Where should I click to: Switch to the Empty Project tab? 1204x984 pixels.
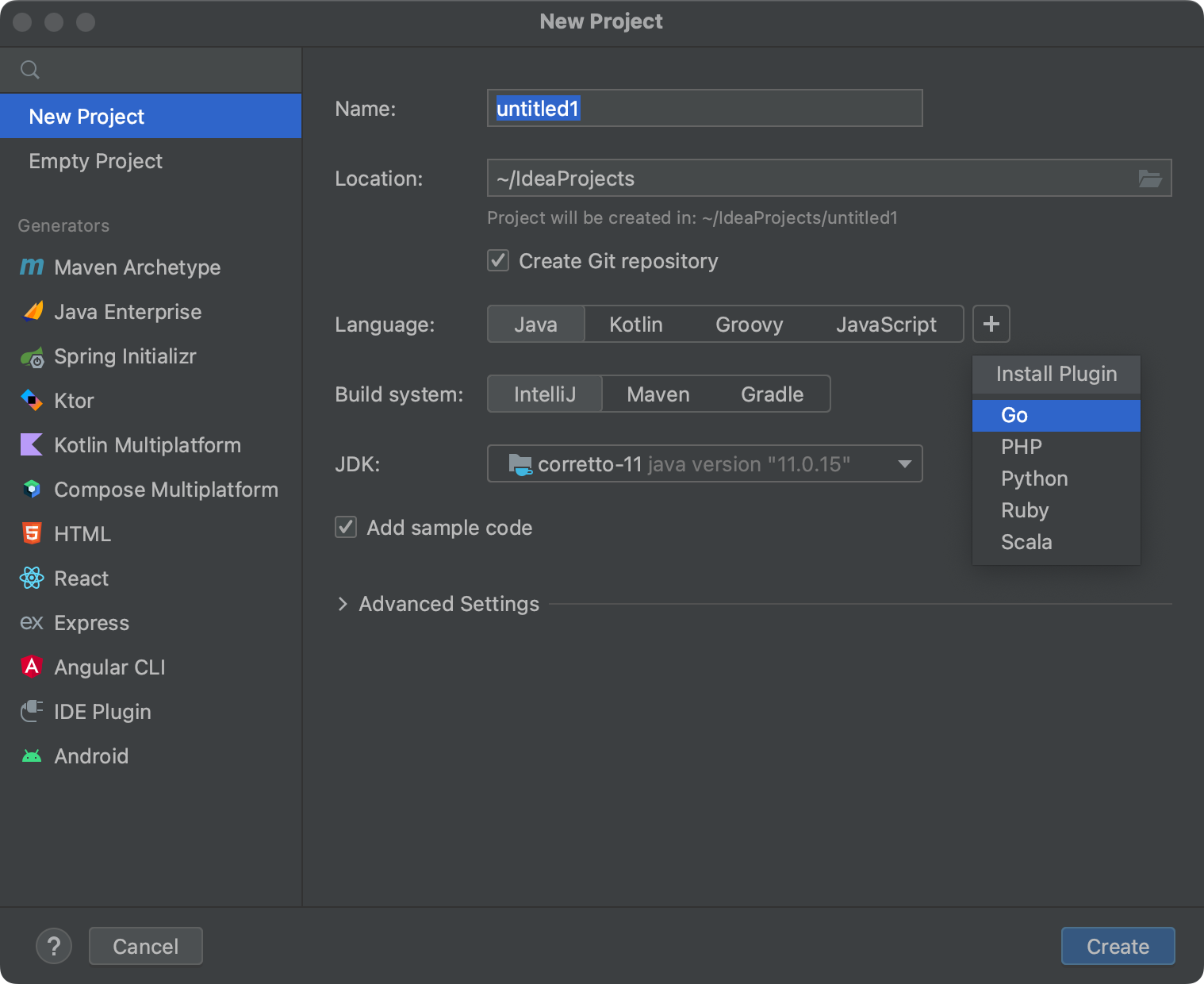coord(95,161)
